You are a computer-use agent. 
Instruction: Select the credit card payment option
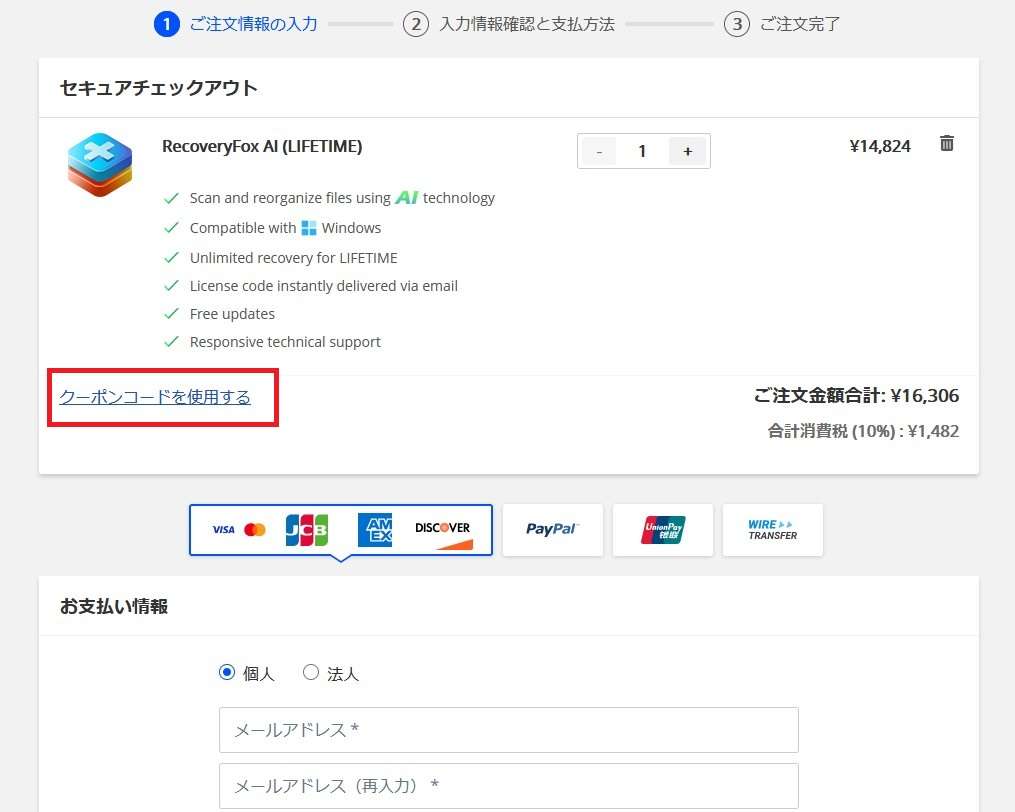[x=340, y=530]
